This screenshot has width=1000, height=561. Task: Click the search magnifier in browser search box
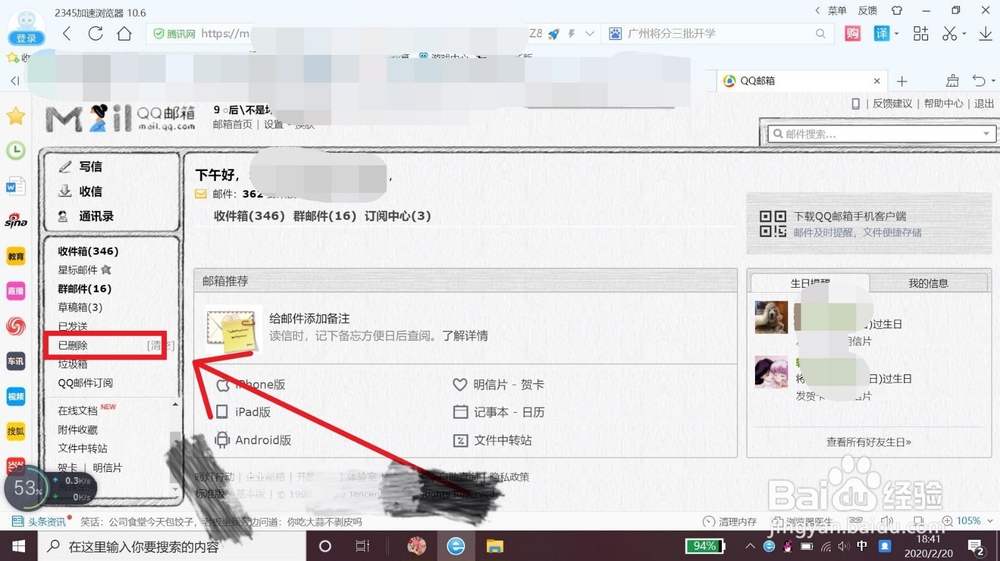(821, 33)
